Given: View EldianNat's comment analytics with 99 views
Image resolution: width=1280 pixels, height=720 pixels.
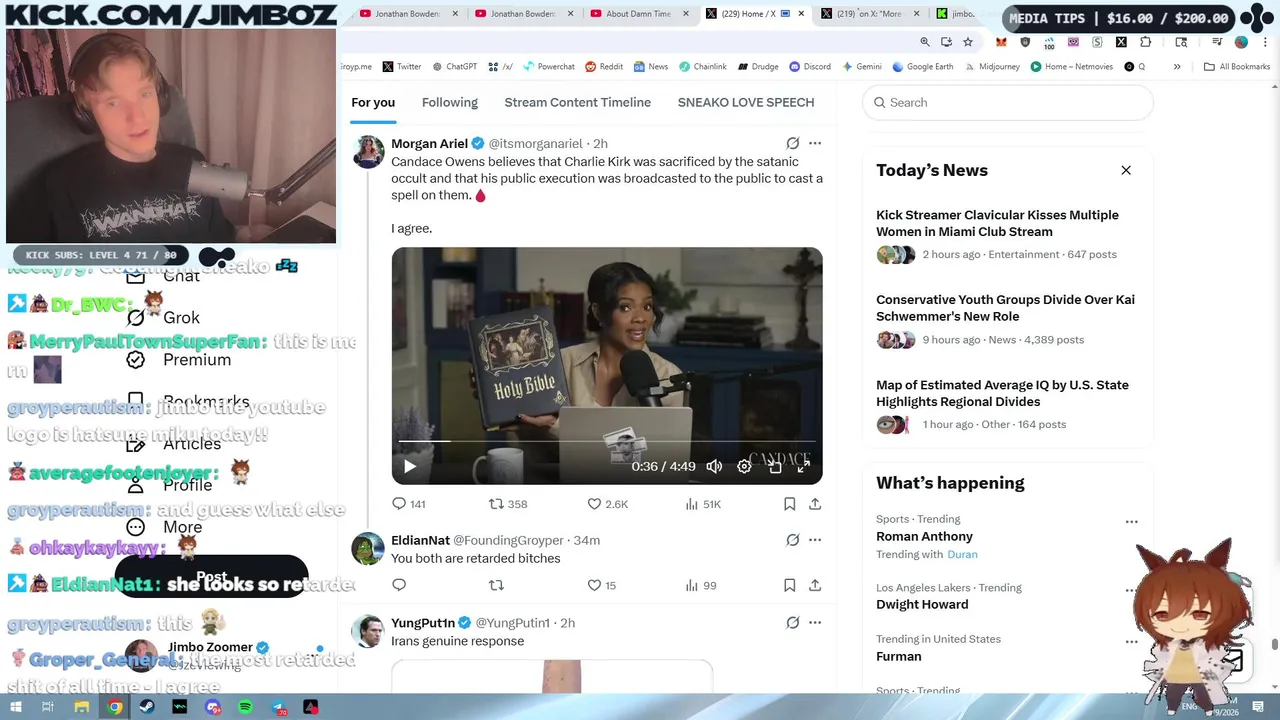Looking at the screenshot, I should 700,585.
